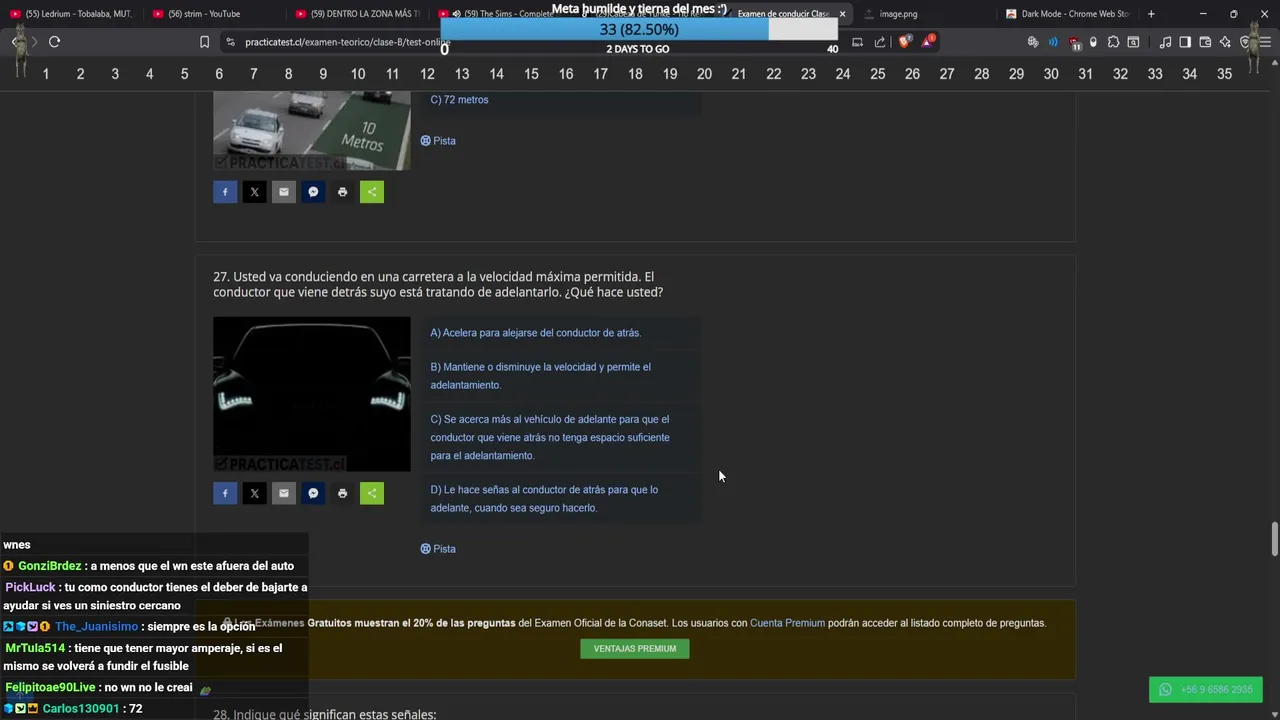Open Brave Shields lion icon
This screenshot has height=720, width=1280.
905,42
